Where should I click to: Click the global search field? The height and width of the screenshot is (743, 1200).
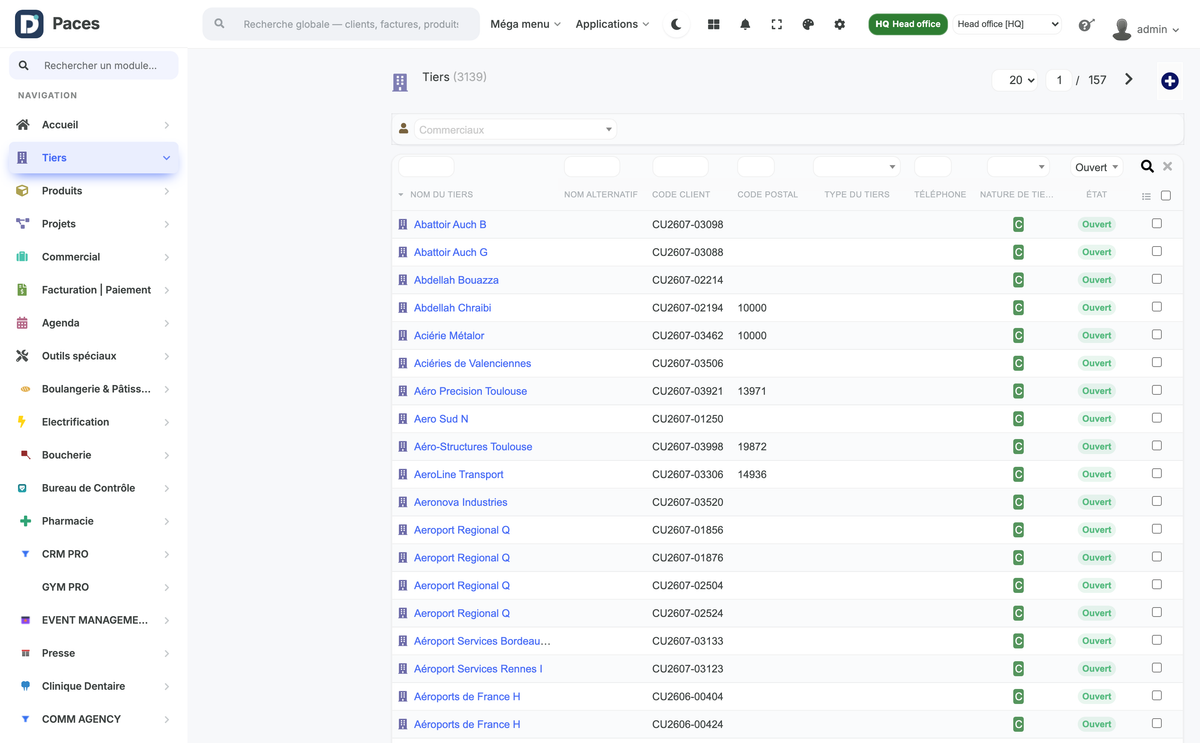click(341, 24)
